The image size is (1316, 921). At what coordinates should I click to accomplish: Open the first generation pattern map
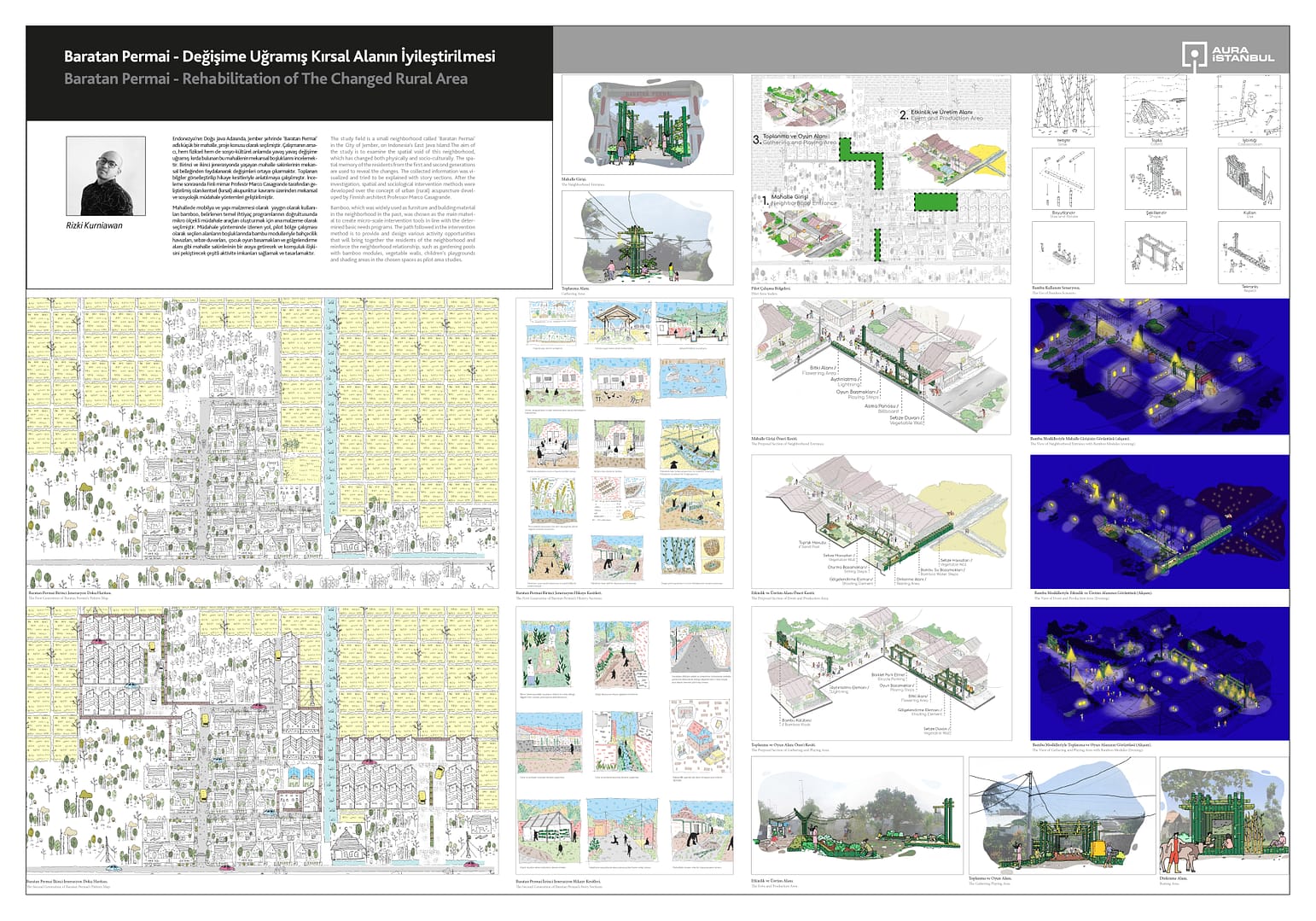point(262,442)
